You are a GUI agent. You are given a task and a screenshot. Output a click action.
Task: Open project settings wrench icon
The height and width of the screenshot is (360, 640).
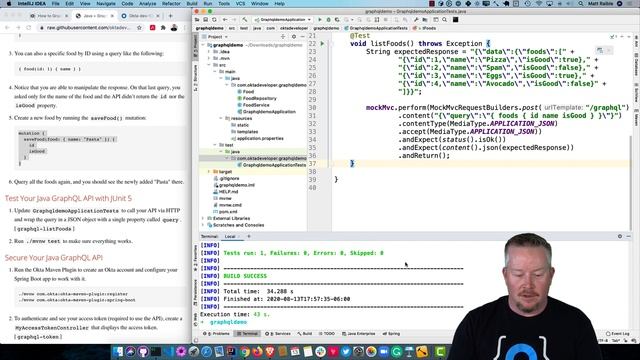click(x=416, y=20)
